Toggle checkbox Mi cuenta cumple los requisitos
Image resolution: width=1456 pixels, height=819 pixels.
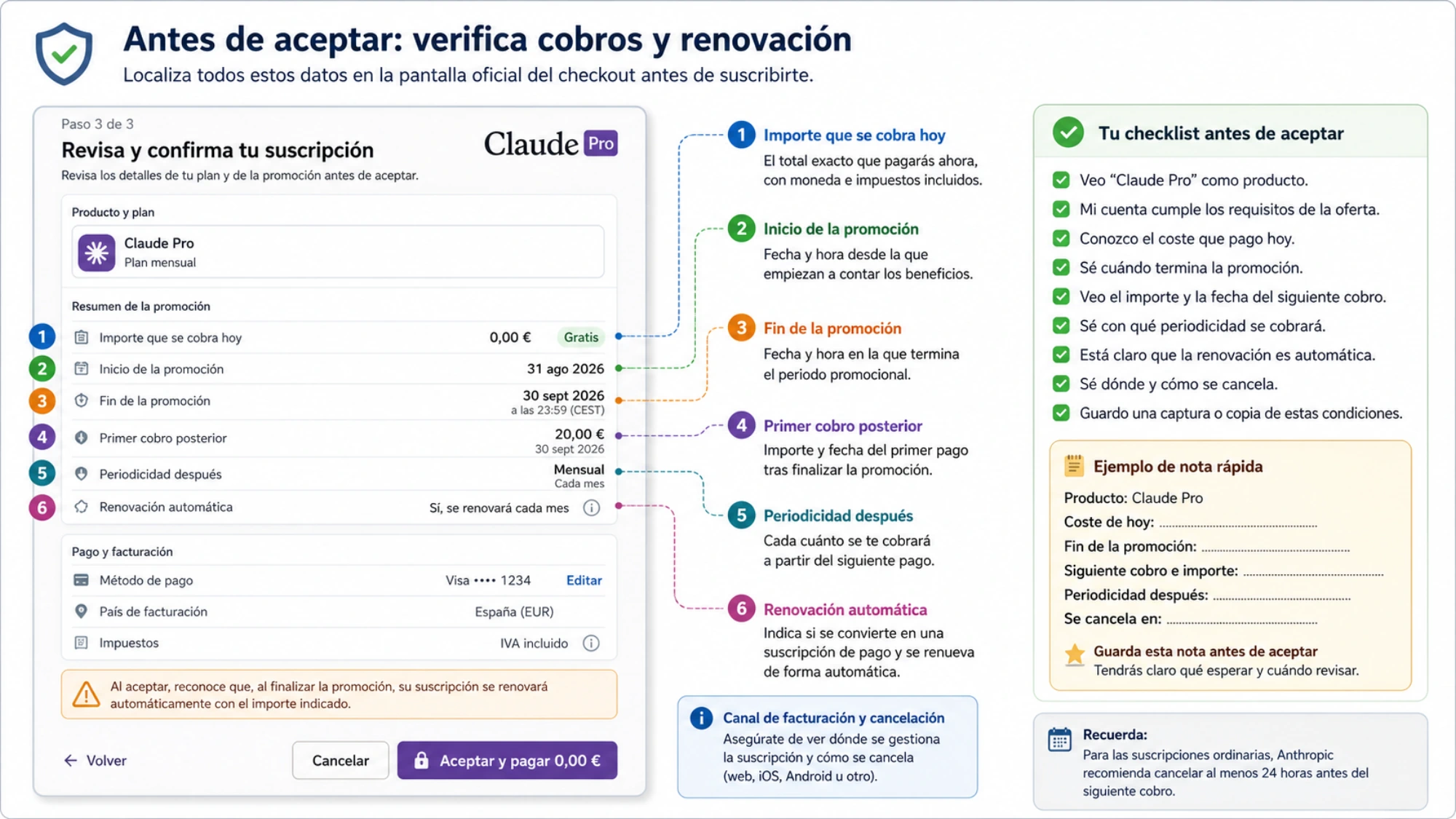1061,209
